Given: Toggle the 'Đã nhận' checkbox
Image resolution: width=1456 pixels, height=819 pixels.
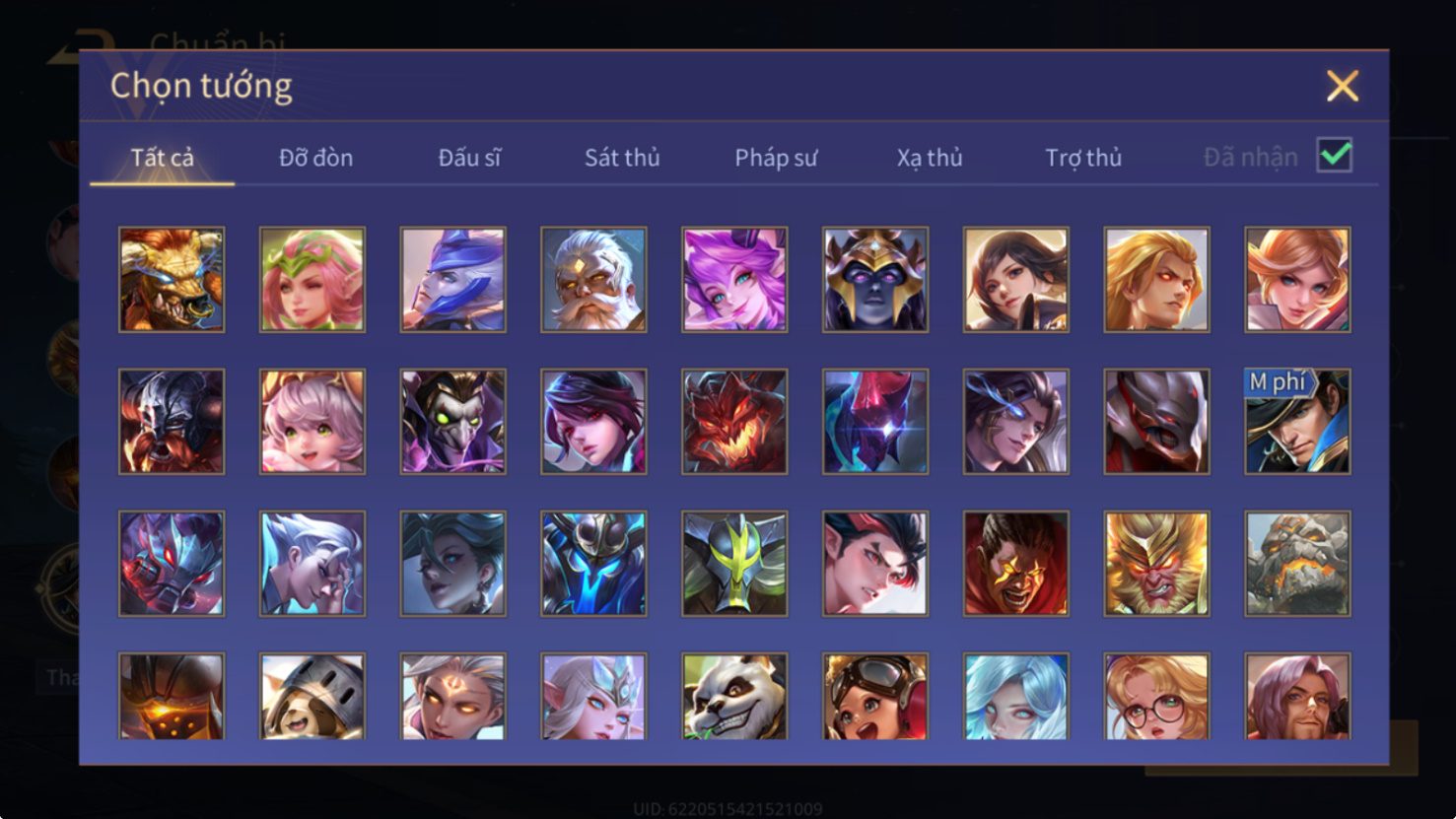Looking at the screenshot, I should 1335,156.
